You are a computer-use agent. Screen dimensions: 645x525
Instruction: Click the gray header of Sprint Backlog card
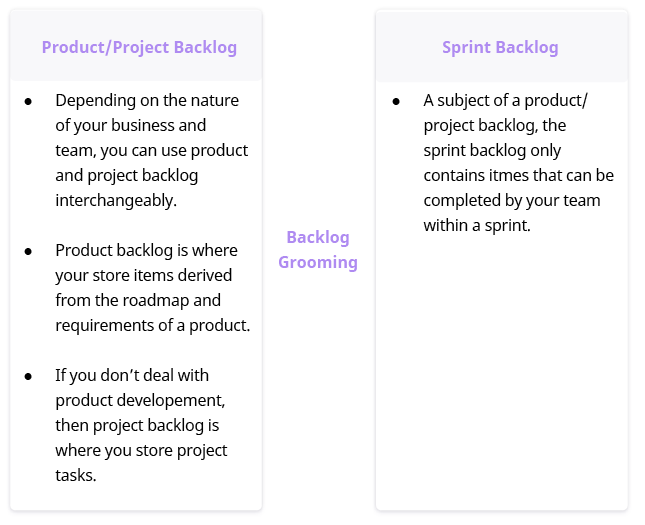[502, 46]
